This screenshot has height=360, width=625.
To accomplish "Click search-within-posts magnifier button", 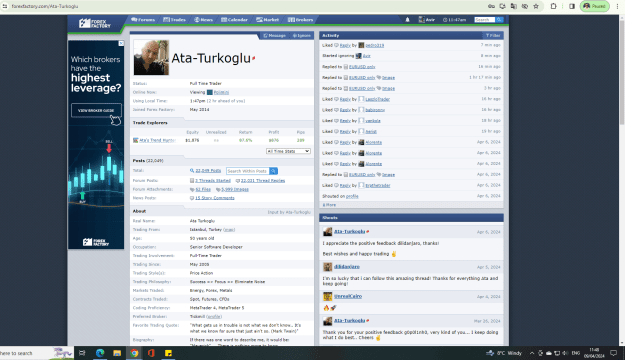I will [273, 171].
